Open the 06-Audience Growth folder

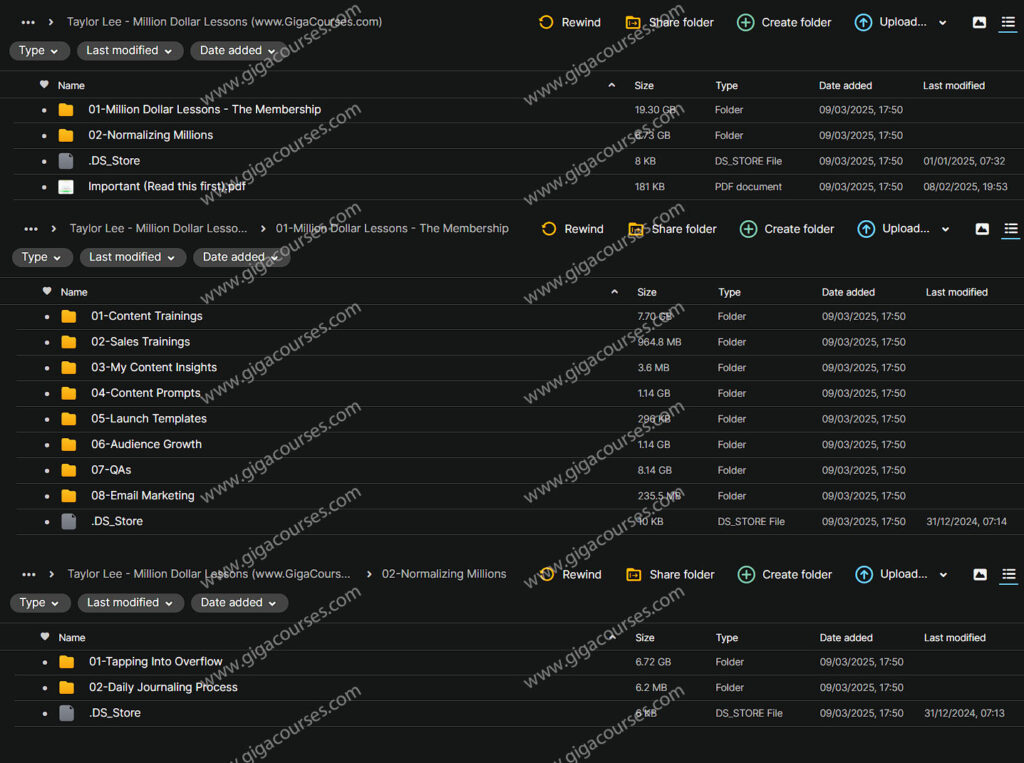coord(146,444)
